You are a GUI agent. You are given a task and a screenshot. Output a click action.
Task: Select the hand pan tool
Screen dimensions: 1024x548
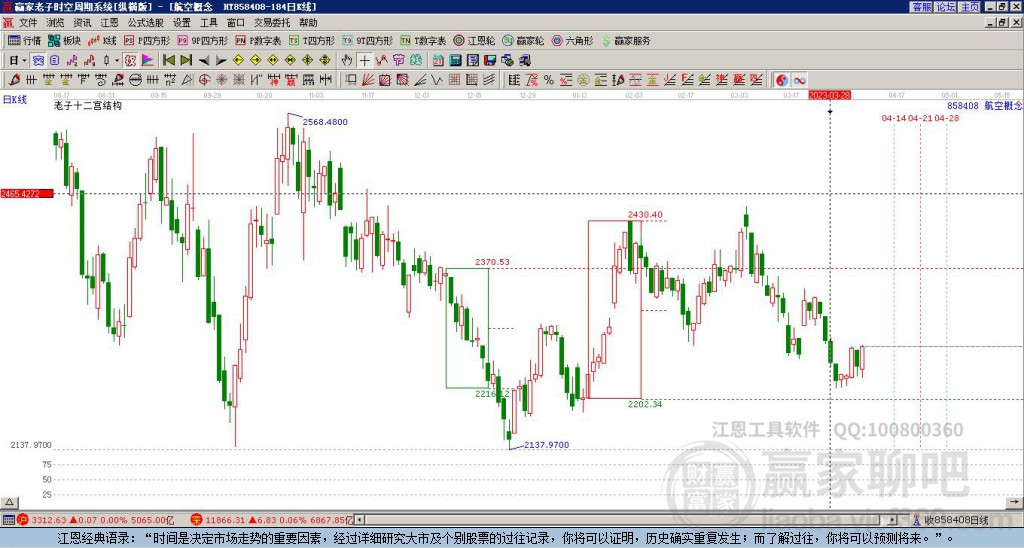click(347, 60)
